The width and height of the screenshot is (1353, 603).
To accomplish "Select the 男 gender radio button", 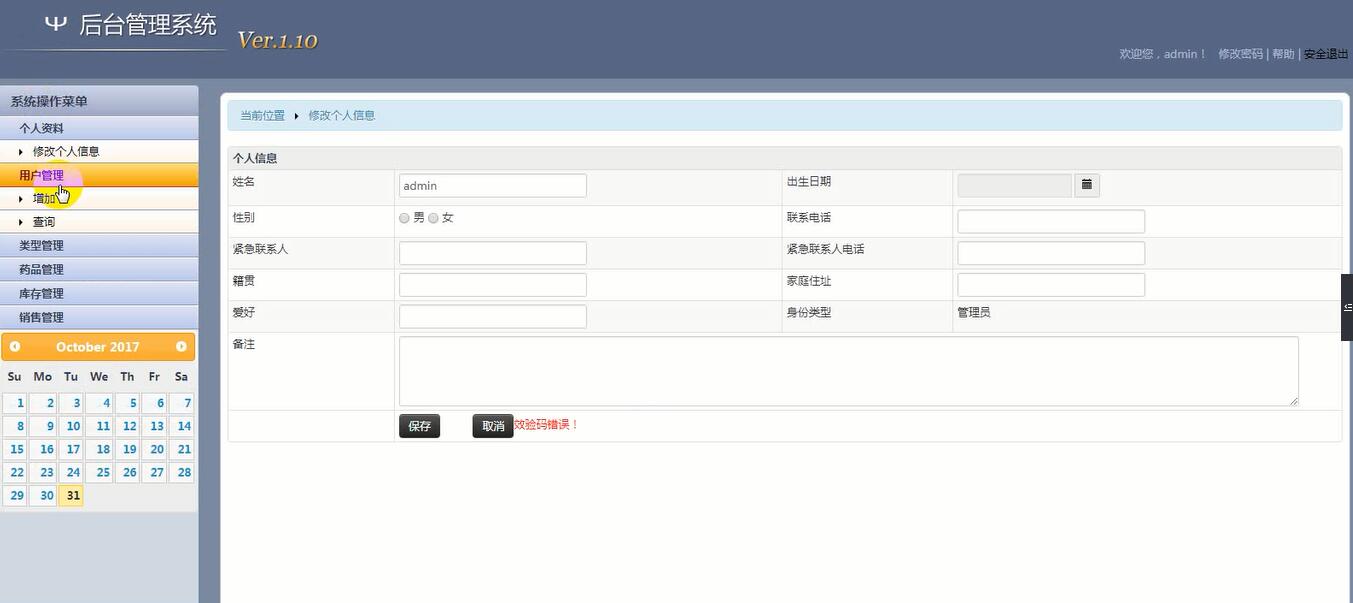I will (404, 218).
